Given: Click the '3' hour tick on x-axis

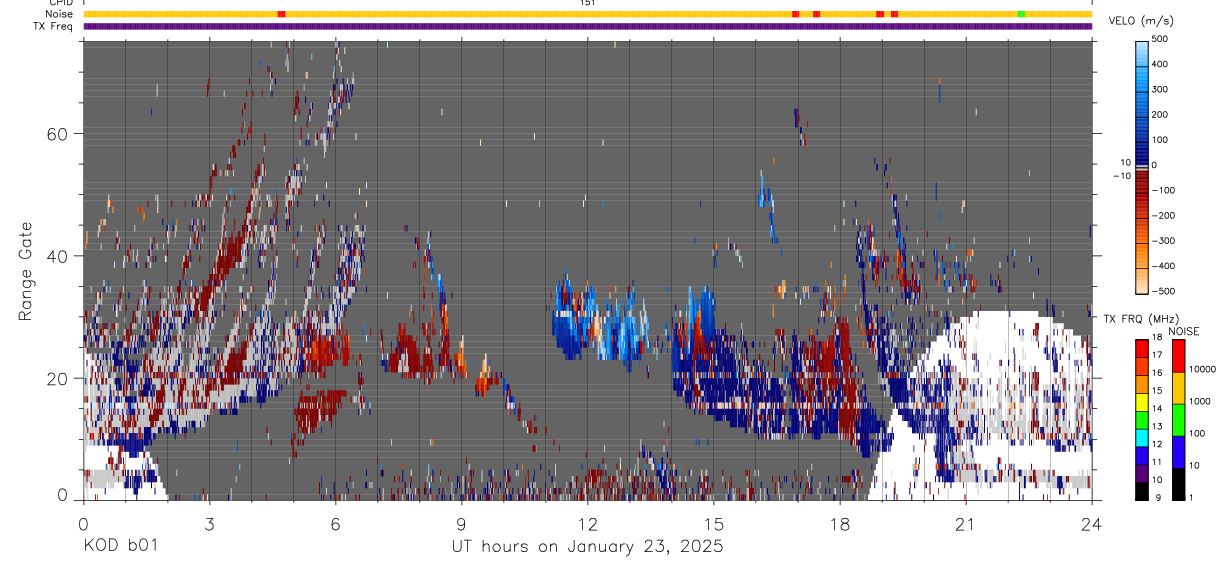Looking at the screenshot, I should (209, 523).
